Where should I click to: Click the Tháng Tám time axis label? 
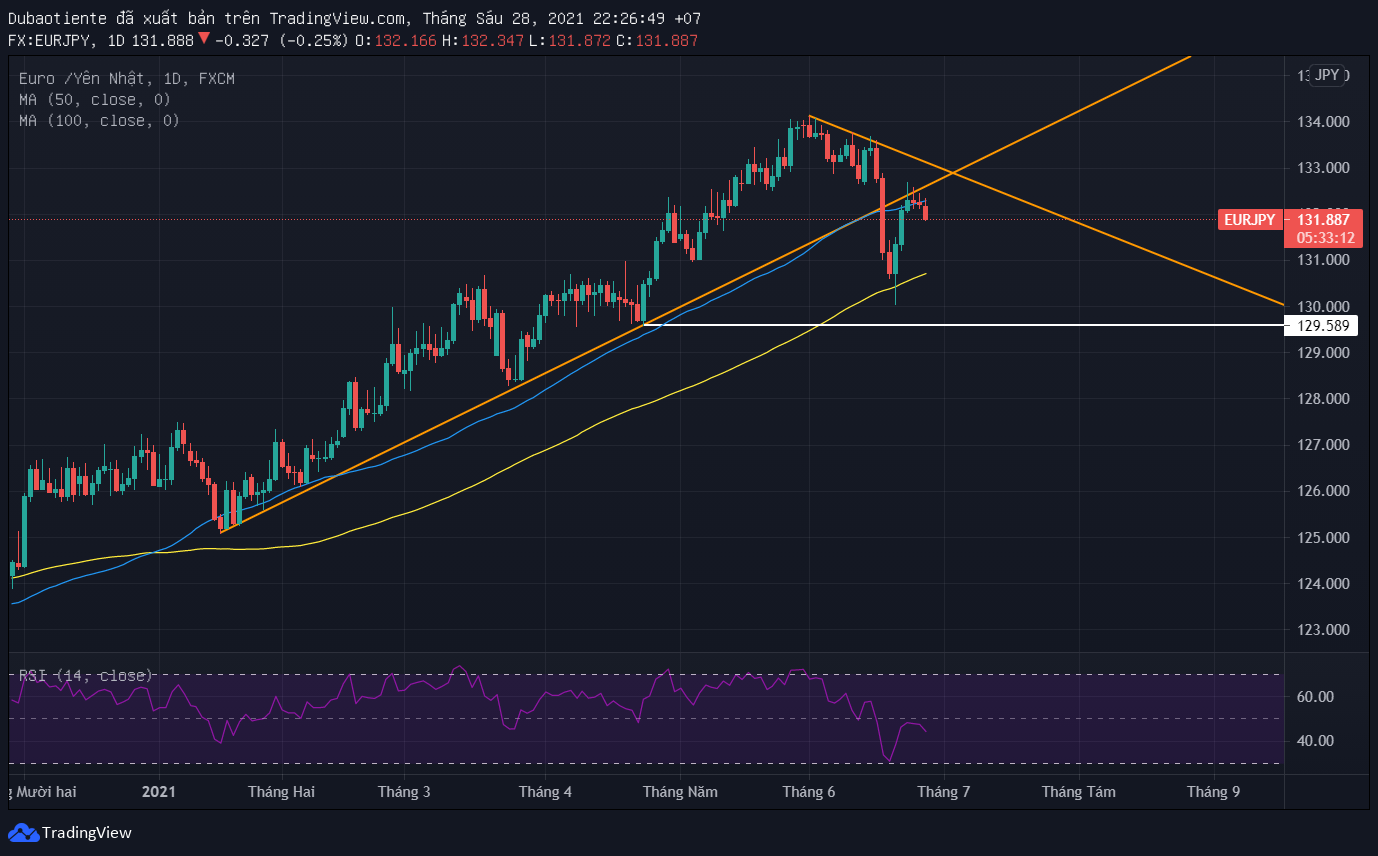point(1078,792)
